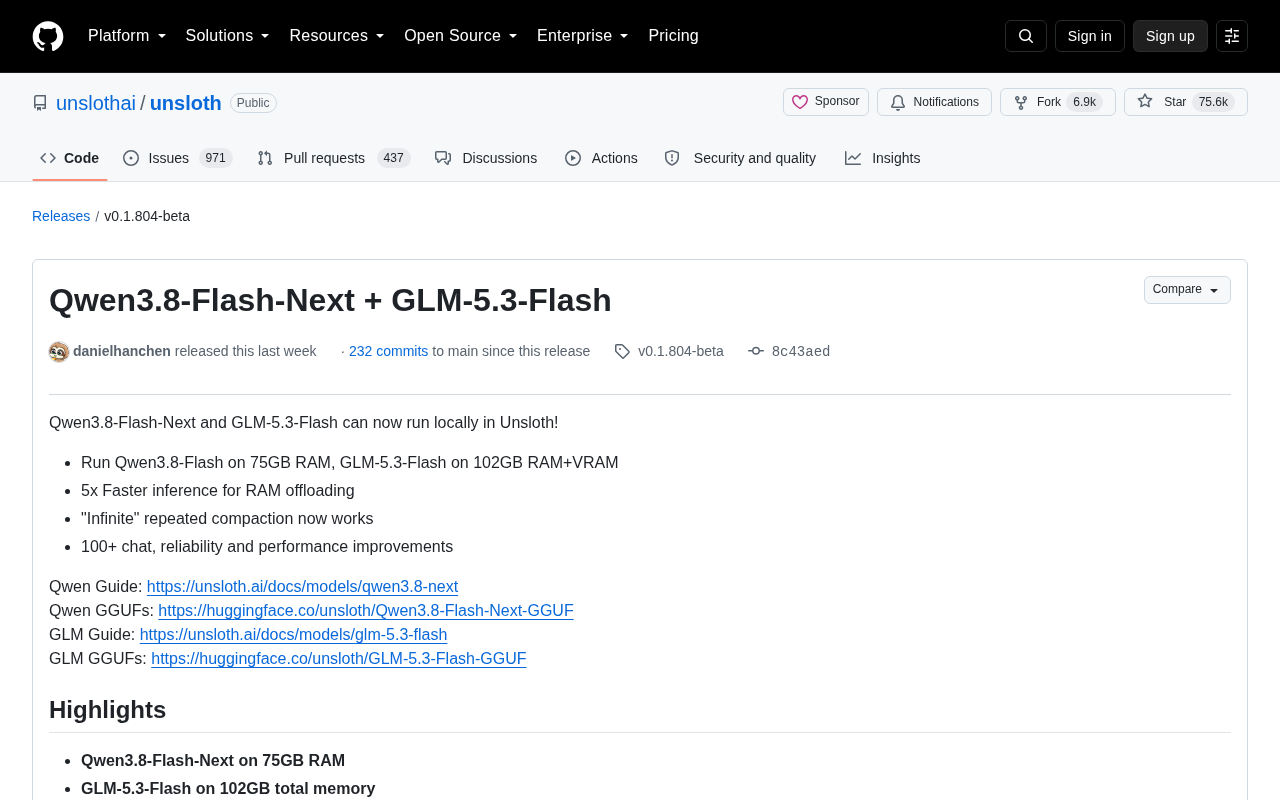Open Qwen3.8-Flash-Next-GGUF Hugging Face link
Viewport: 1280px width, 800px height.
366,611
